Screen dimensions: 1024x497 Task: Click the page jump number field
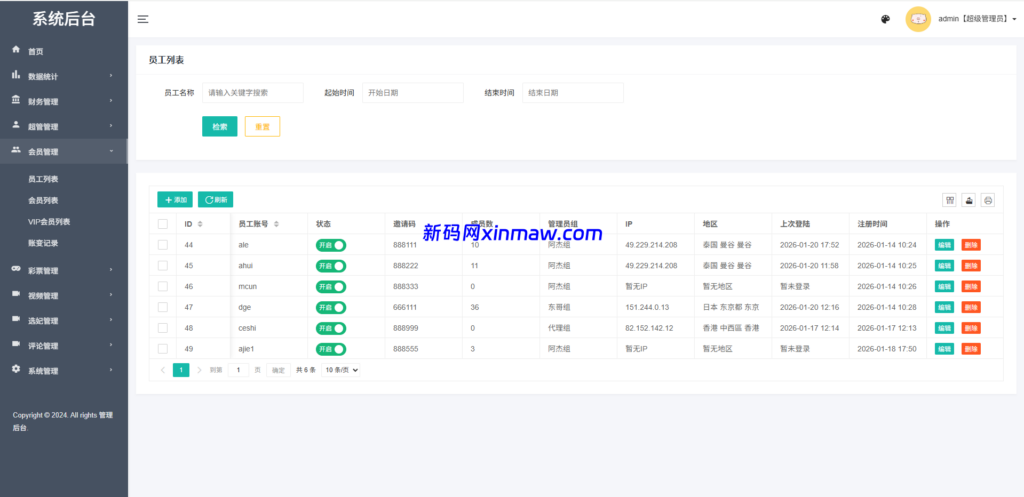point(238,370)
